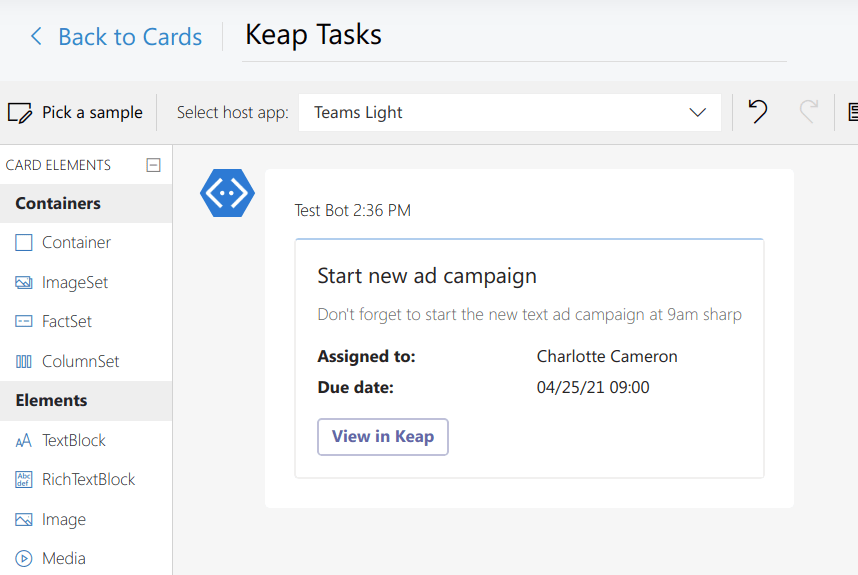Click the Test Bot 2:36 PM text
858x575 pixels.
(352, 211)
